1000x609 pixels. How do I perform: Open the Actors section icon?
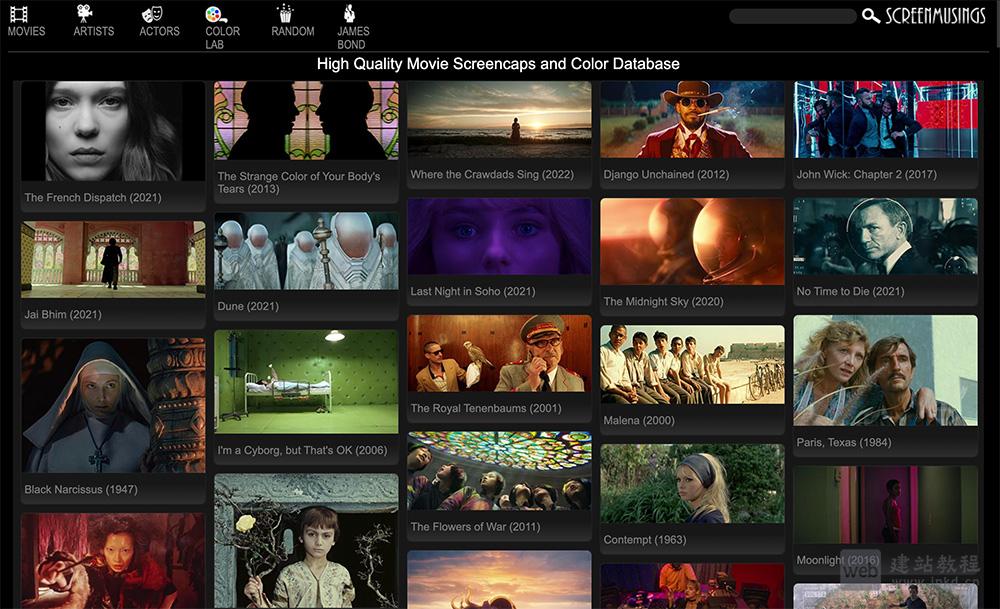(158, 15)
